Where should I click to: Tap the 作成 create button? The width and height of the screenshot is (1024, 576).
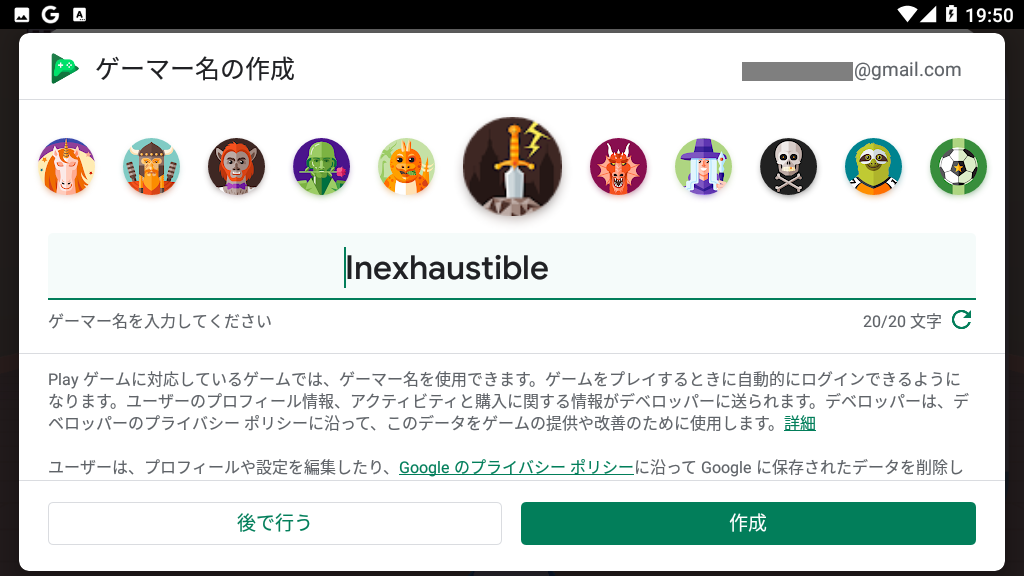pos(748,523)
